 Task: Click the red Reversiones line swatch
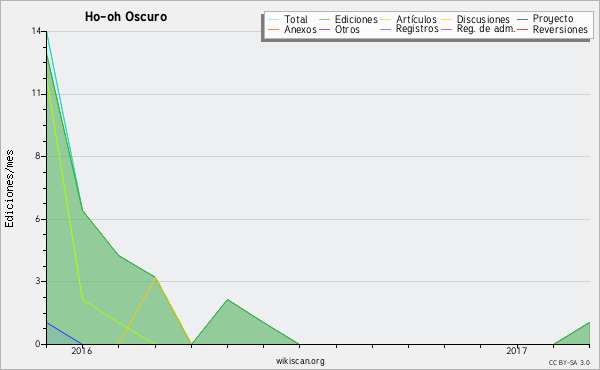[523, 29]
